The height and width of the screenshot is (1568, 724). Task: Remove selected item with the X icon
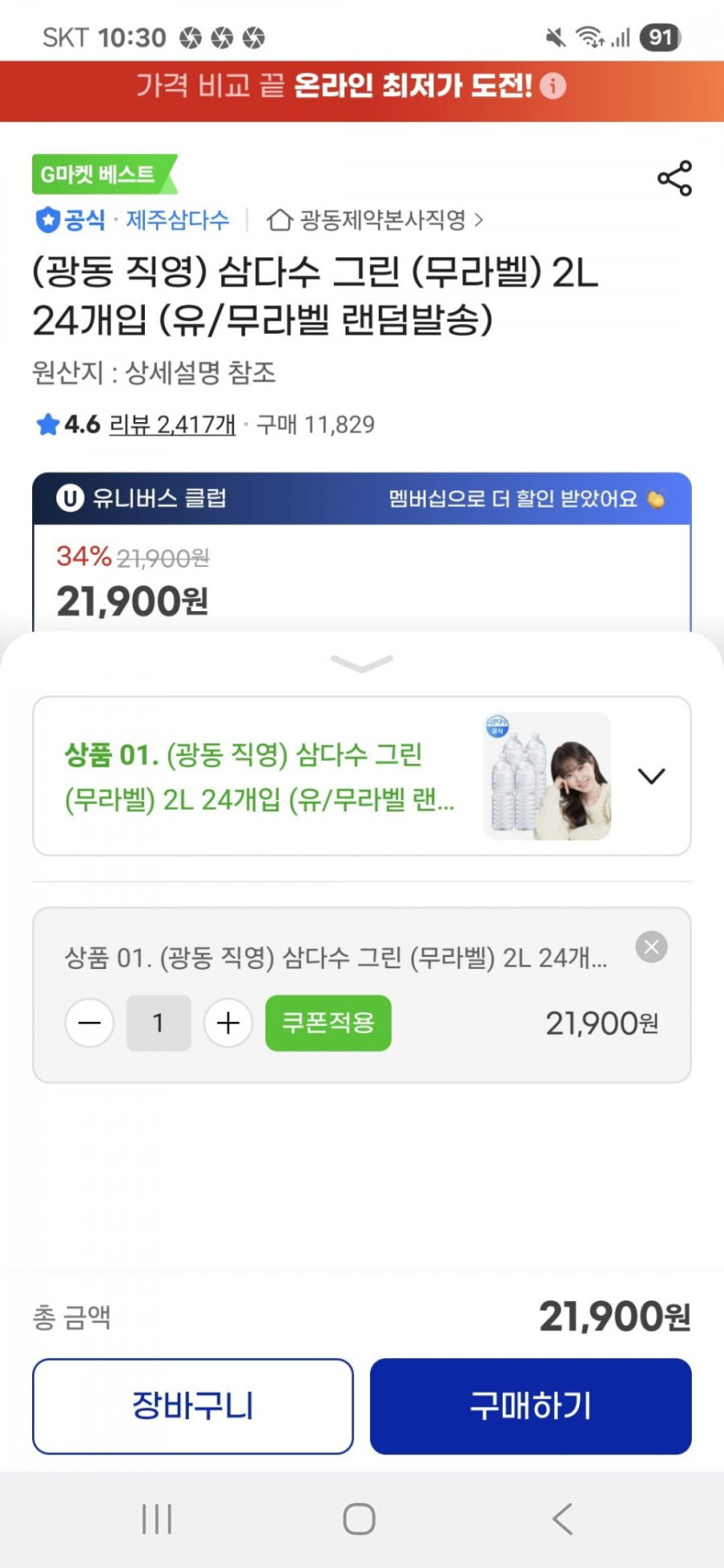651,947
